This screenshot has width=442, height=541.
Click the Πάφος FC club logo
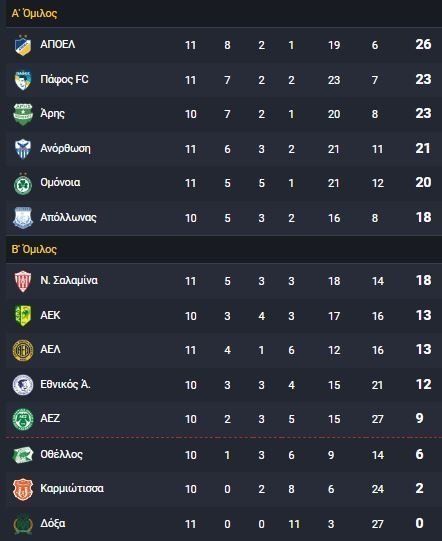point(23,80)
